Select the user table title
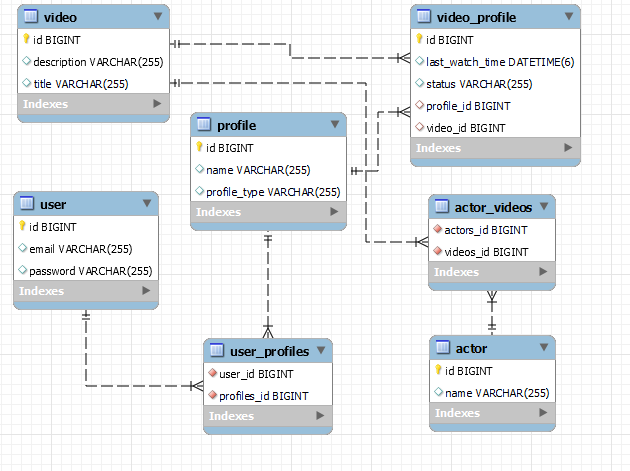 [53, 204]
